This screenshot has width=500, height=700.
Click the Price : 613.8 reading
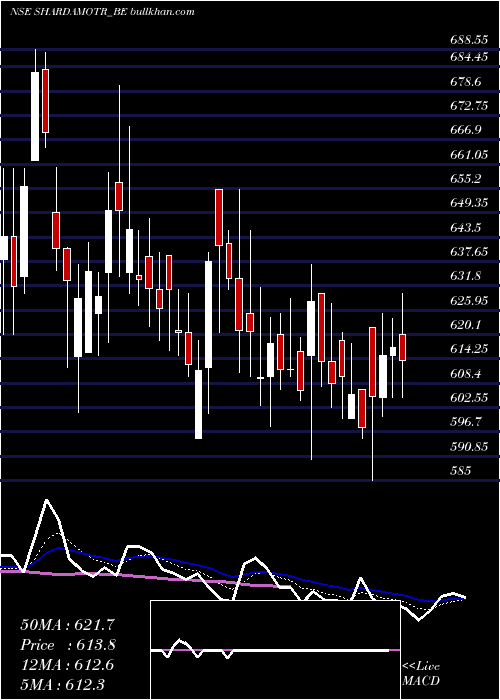click(x=68, y=645)
